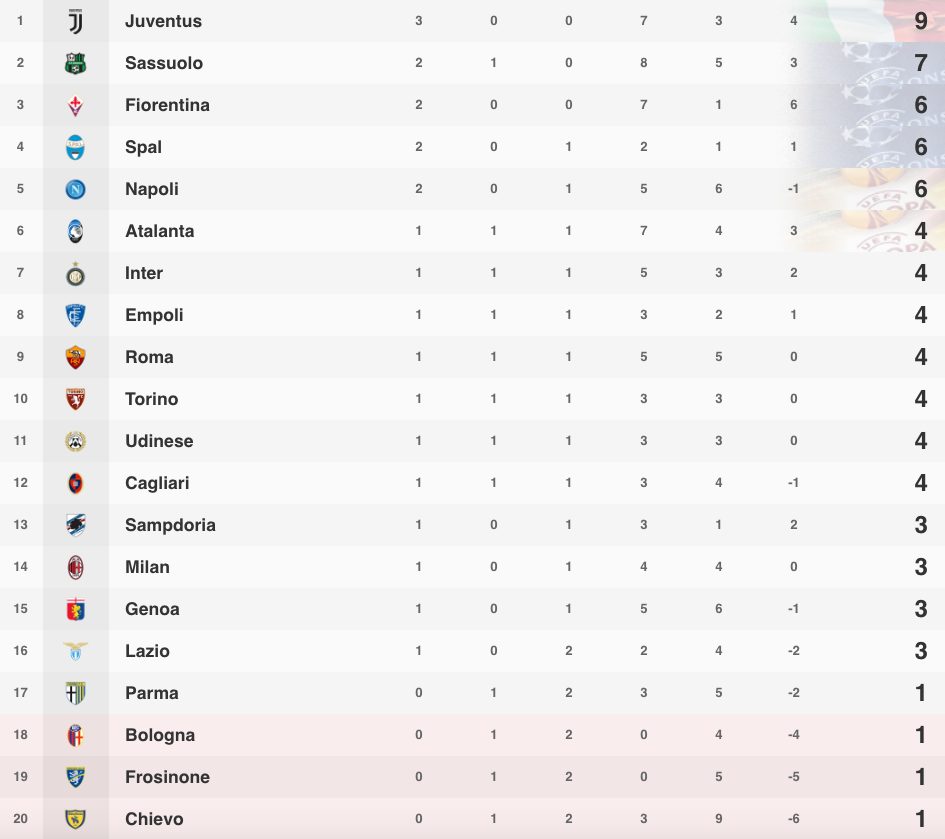945x839 pixels.
Task: Click the Genoa club crest
Action: [75, 609]
